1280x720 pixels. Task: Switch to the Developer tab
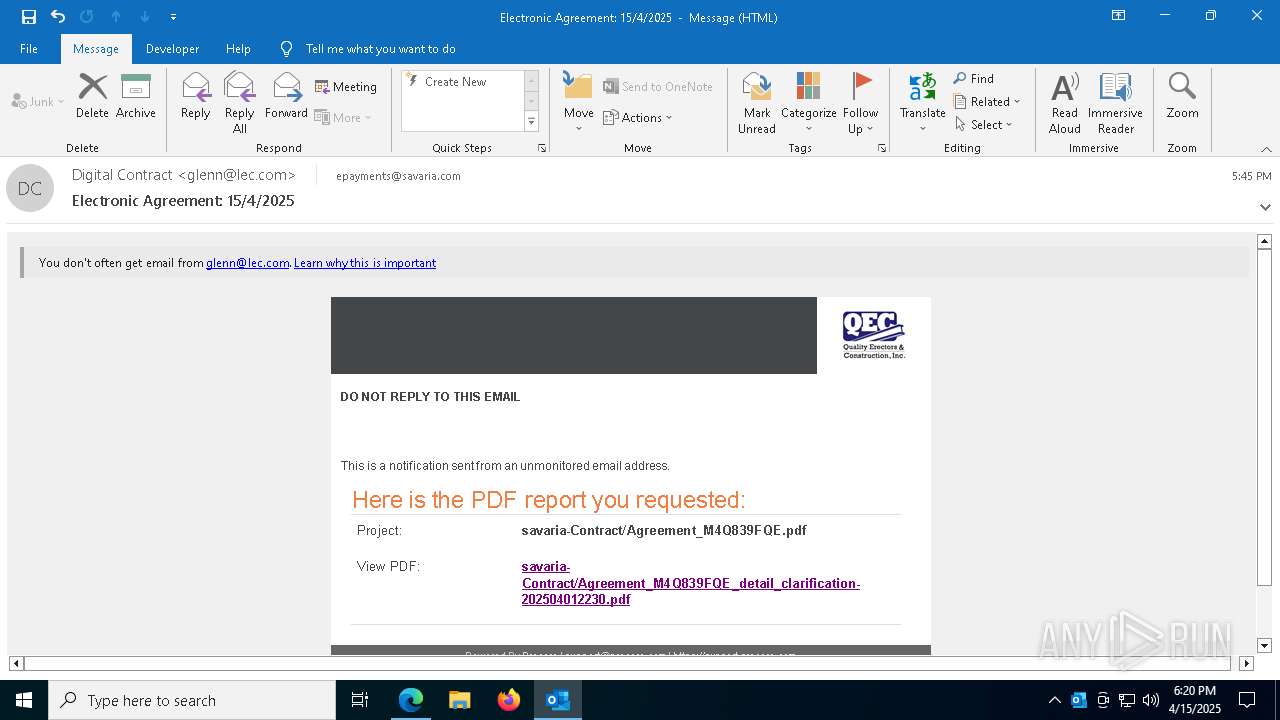pos(172,49)
